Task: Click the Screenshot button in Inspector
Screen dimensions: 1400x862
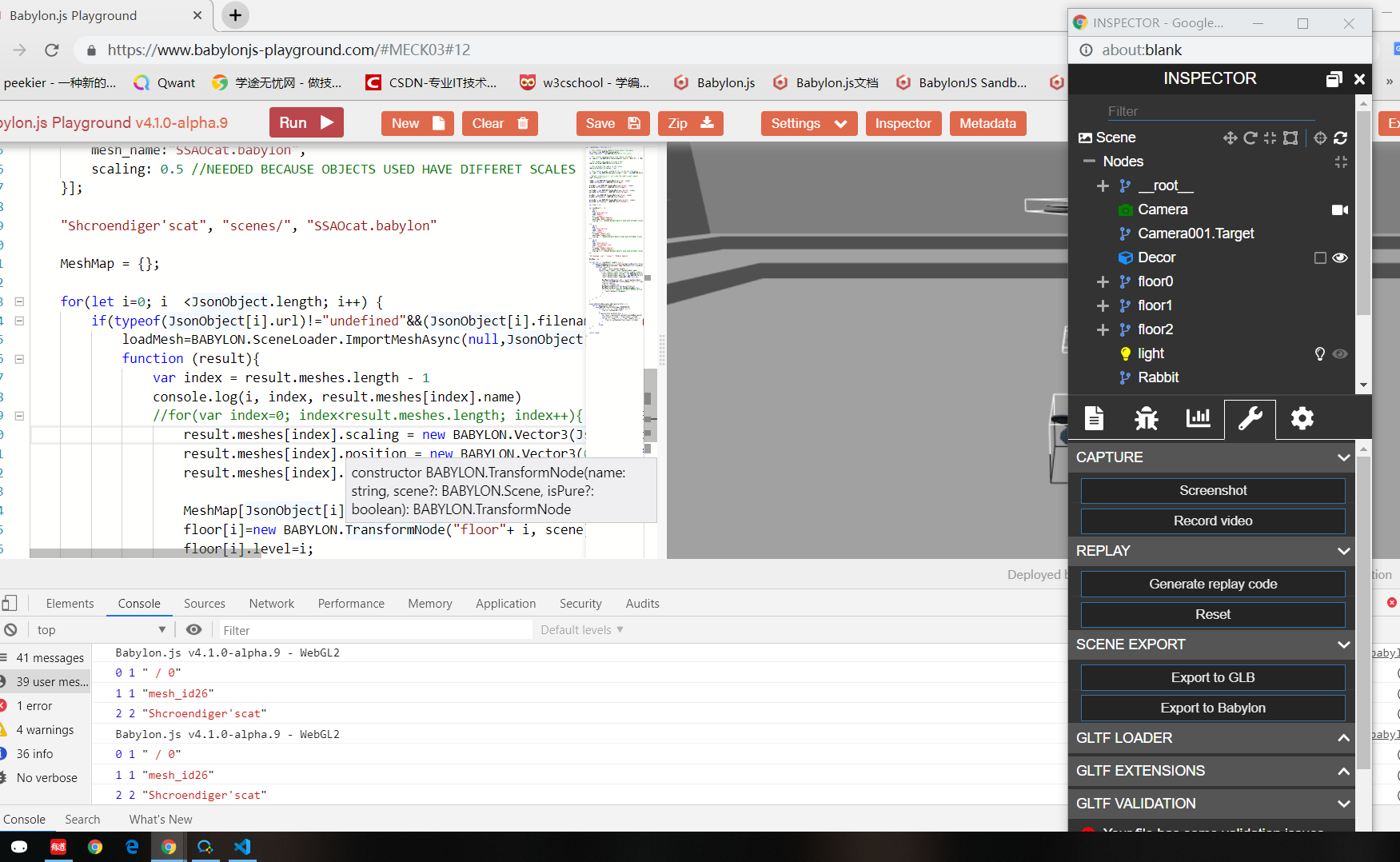Action: 1213,491
